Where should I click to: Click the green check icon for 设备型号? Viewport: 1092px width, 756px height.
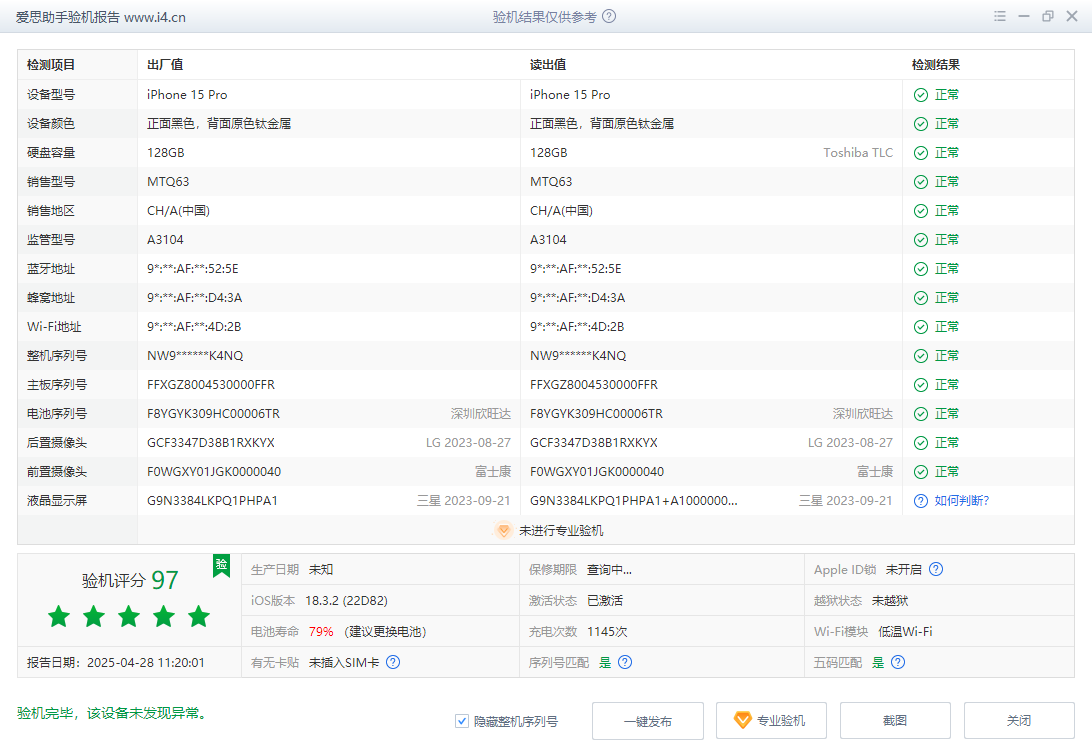coord(921,95)
